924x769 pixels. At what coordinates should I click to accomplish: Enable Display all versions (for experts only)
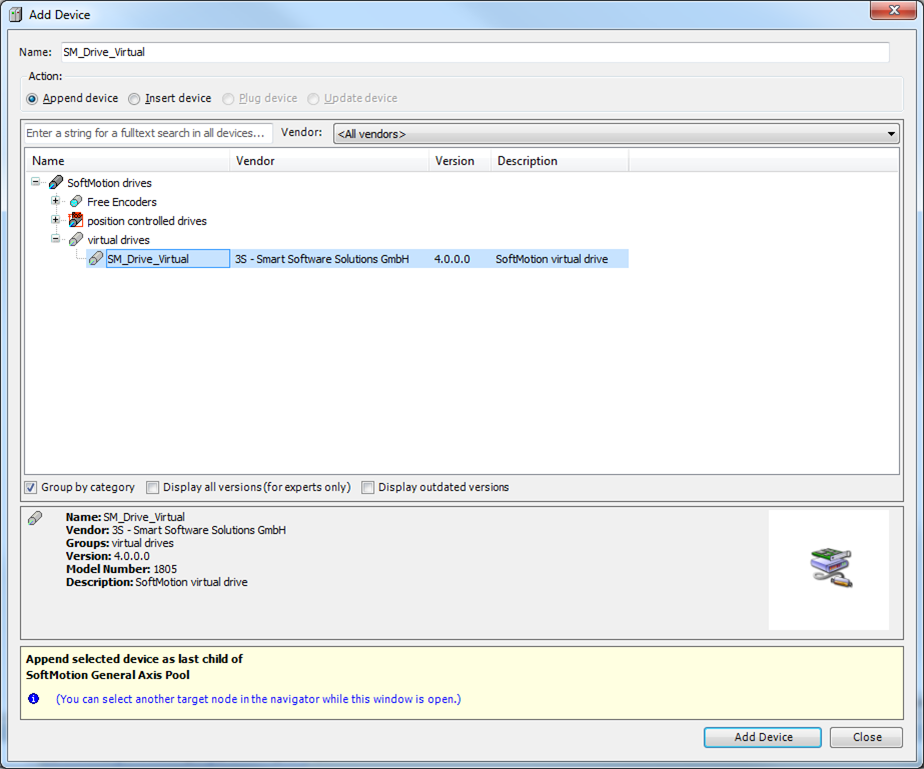pos(153,487)
